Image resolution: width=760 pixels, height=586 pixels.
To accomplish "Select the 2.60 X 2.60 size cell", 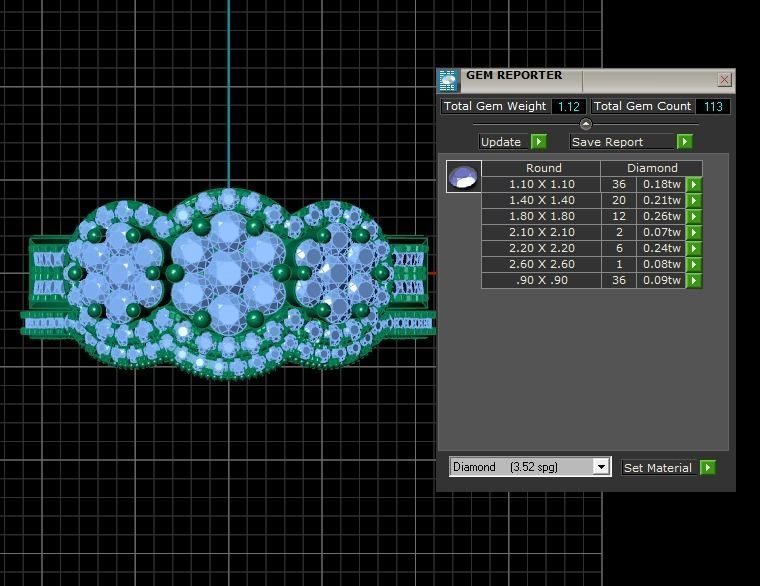I will pyautogui.click(x=541, y=264).
